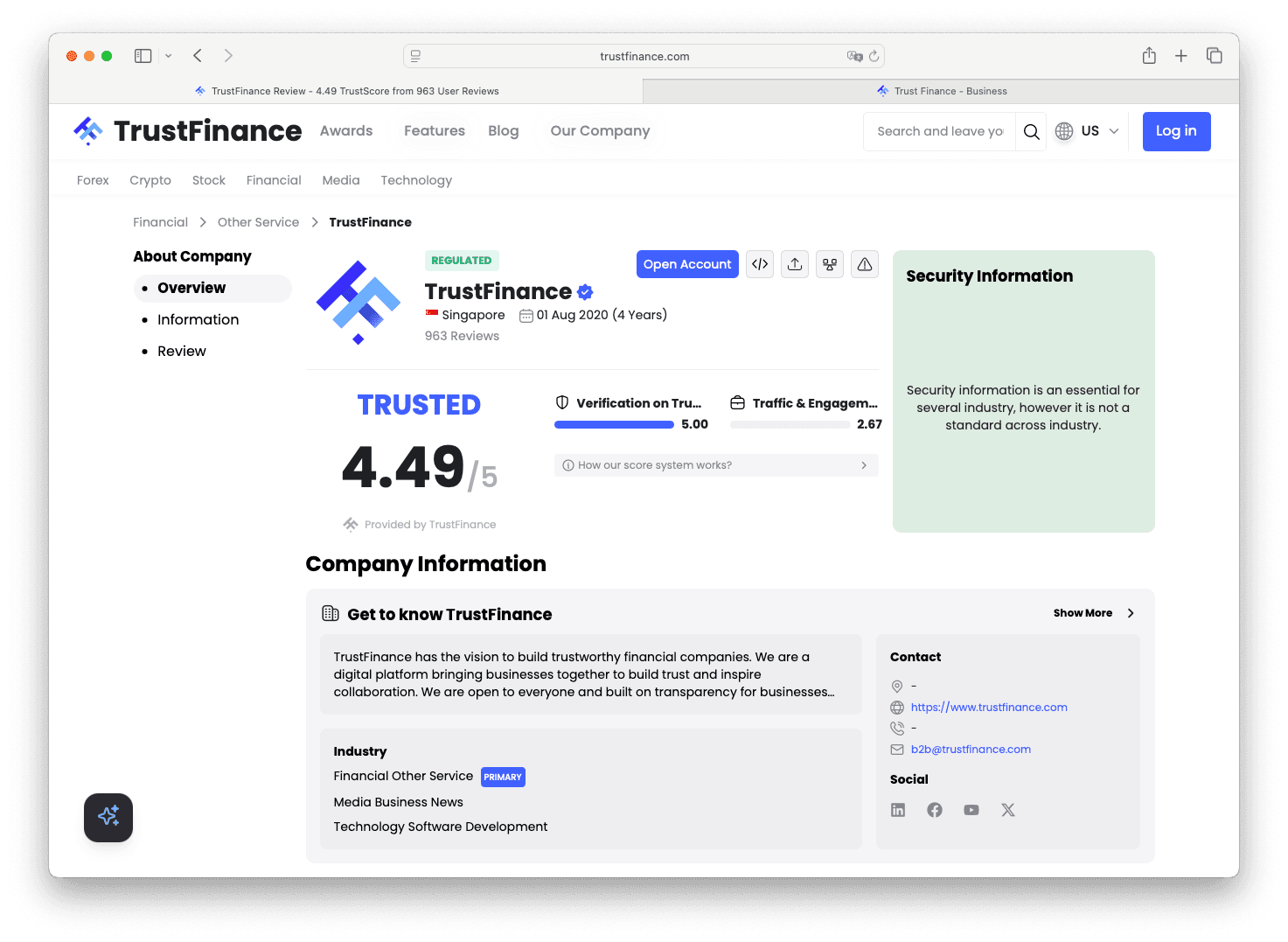This screenshot has height=942, width=1288.
Task: Select the Stock category
Action: 209,180
